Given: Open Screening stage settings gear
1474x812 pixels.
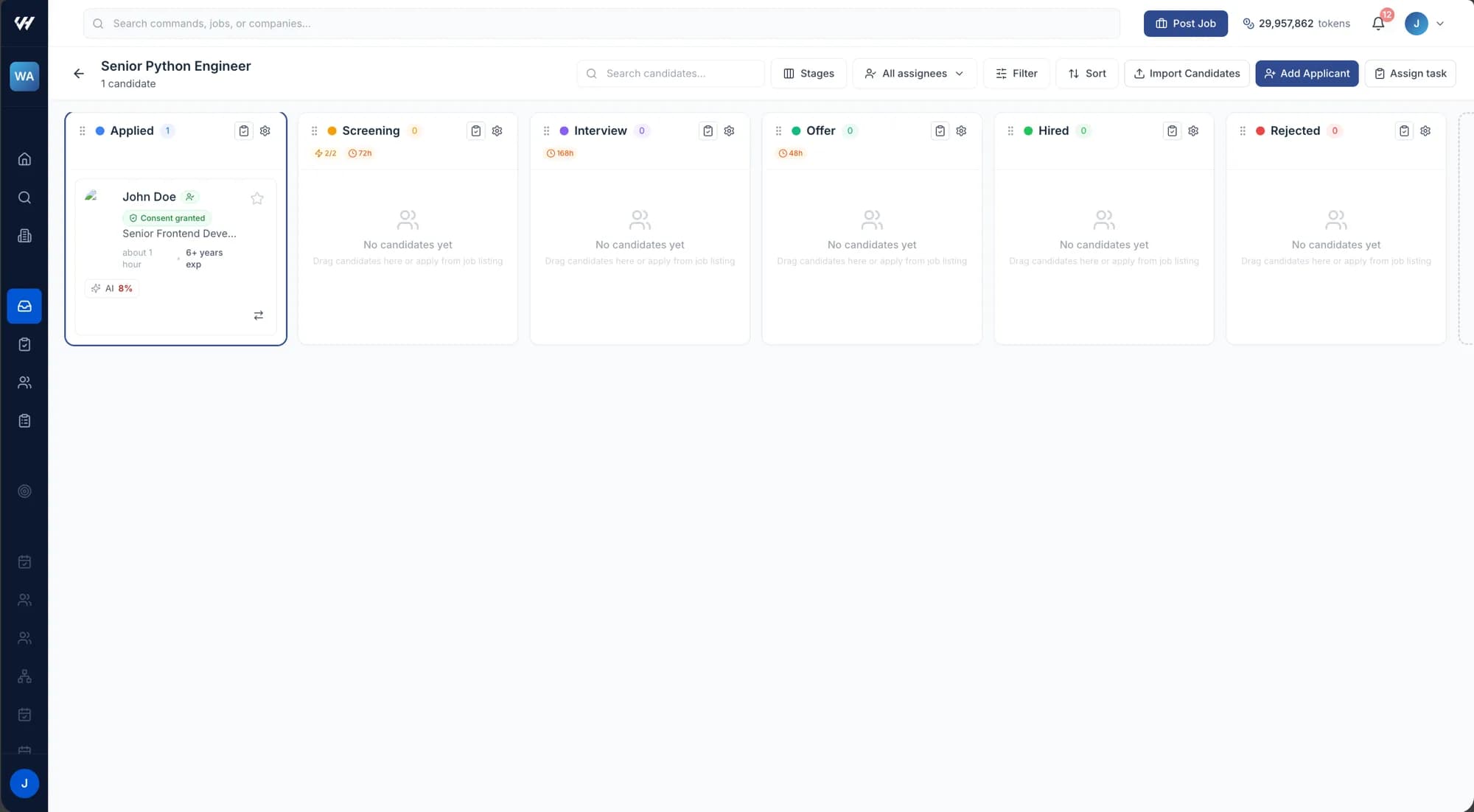Looking at the screenshot, I should click(x=497, y=130).
